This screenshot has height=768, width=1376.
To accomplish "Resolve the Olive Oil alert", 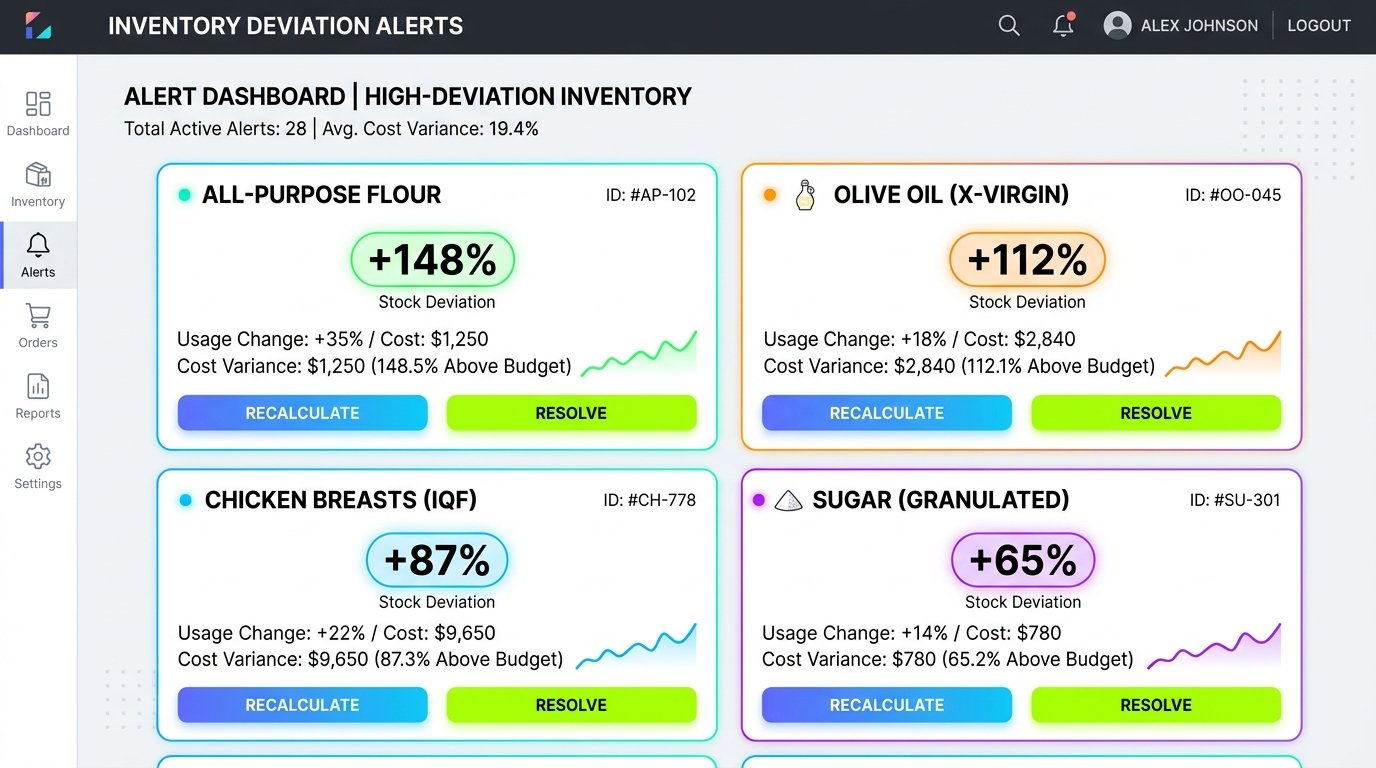I will click(1156, 413).
